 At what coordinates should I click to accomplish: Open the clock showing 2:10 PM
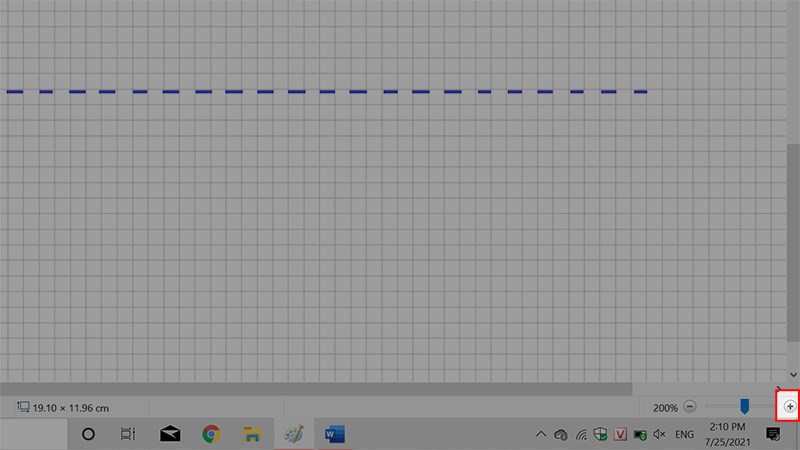tap(727, 434)
